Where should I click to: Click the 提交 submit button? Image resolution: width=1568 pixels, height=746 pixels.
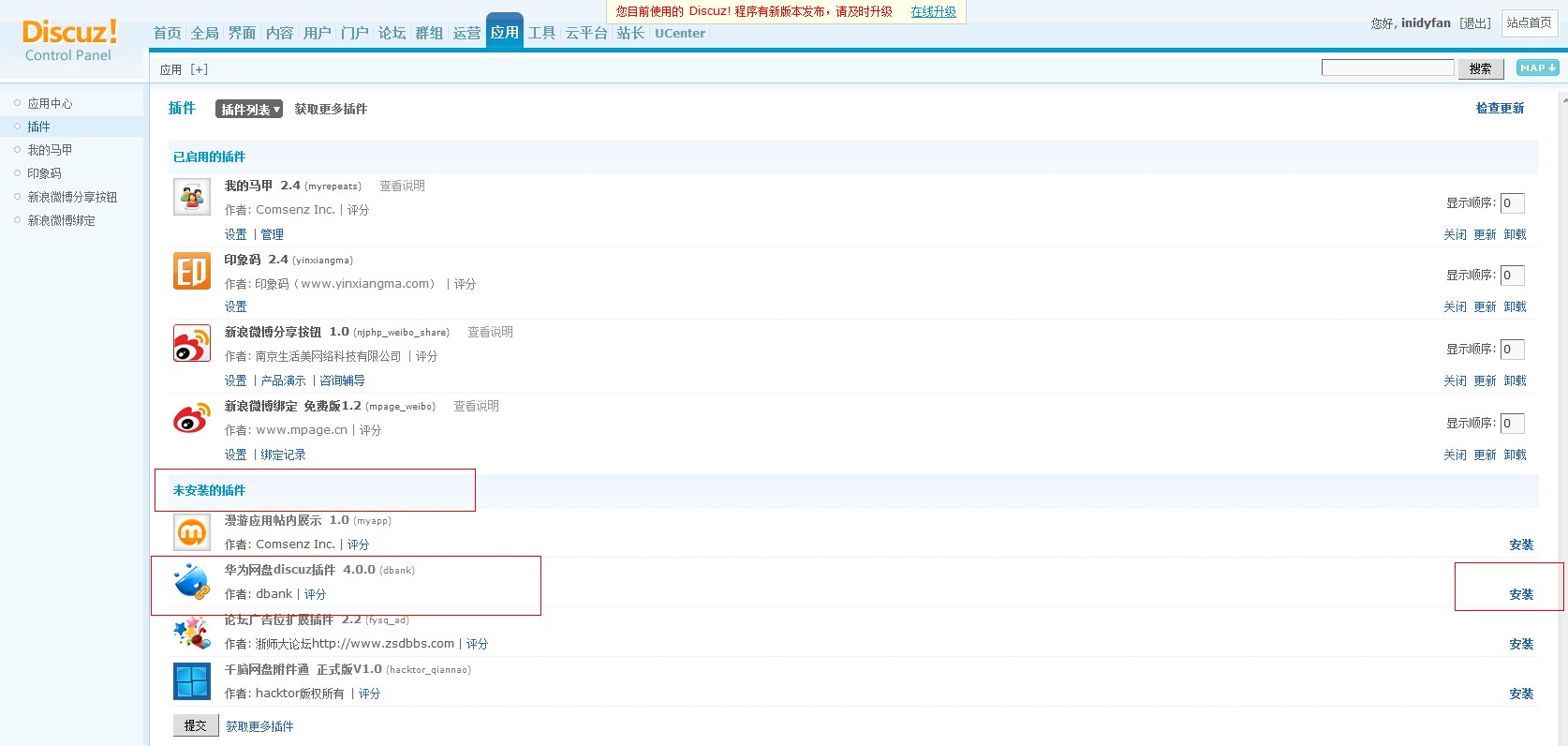click(196, 725)
